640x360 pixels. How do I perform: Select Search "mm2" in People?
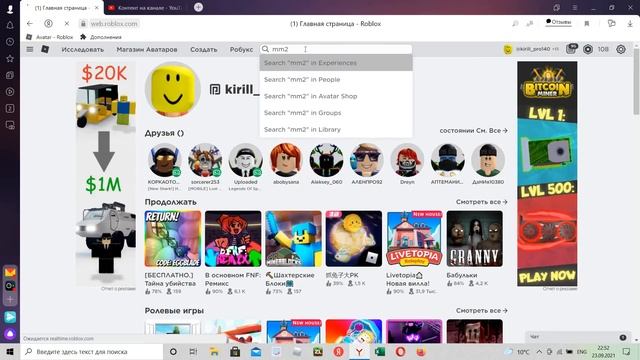pyautogui.click(x=336, y=80)
